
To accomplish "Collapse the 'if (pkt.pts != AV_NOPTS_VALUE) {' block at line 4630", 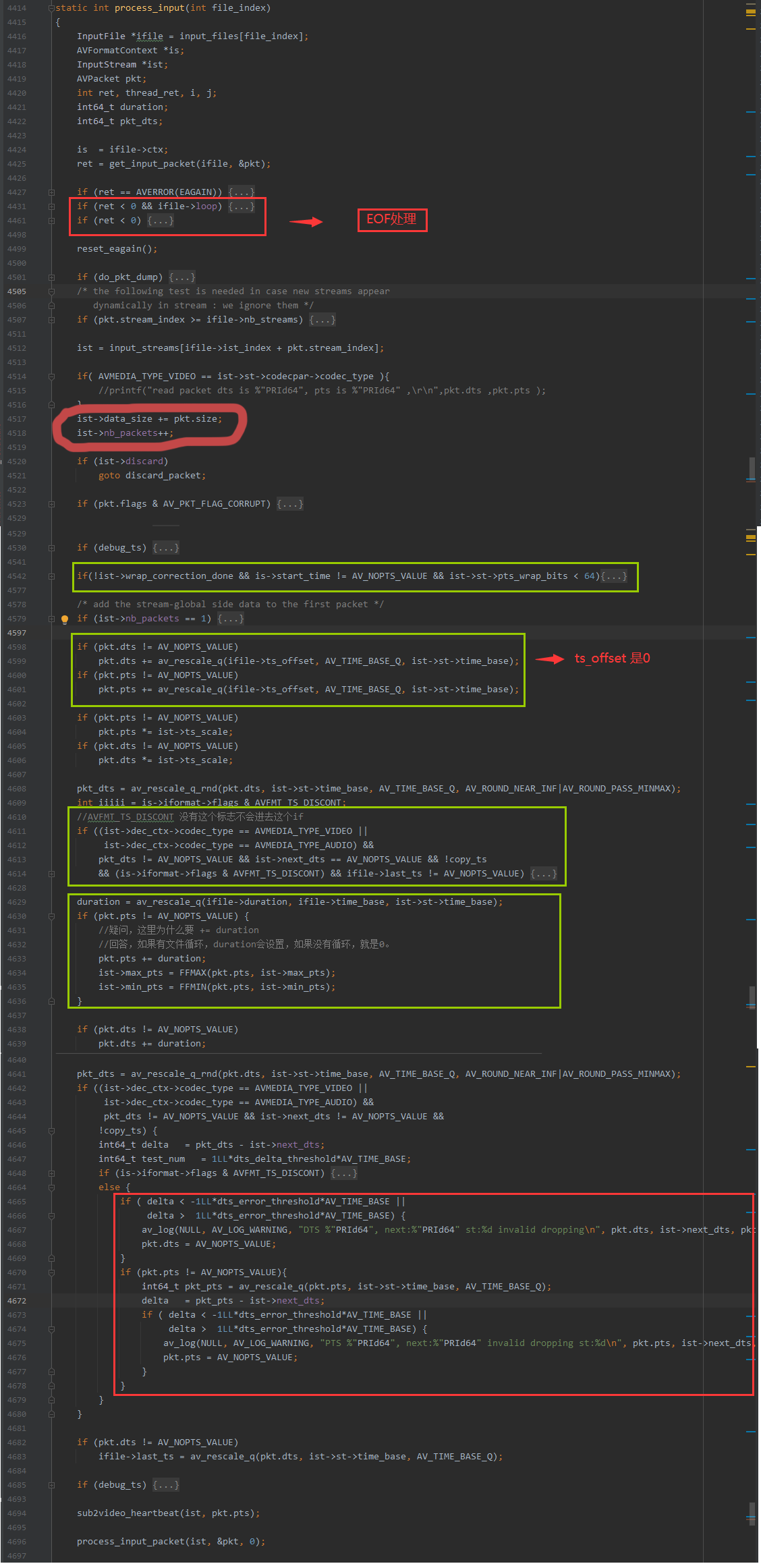I will [51, 916].
